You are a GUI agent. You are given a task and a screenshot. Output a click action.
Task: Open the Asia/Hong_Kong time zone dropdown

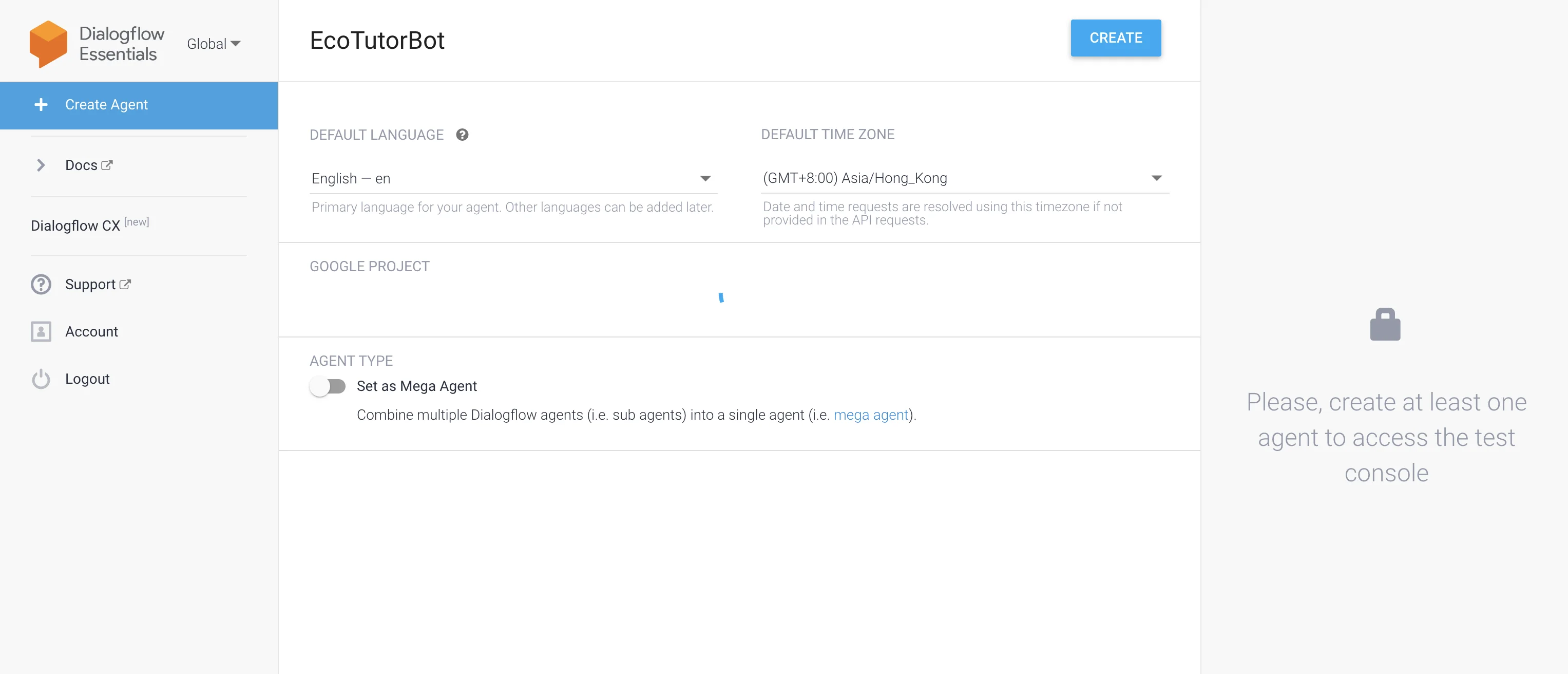pos(964,178)
